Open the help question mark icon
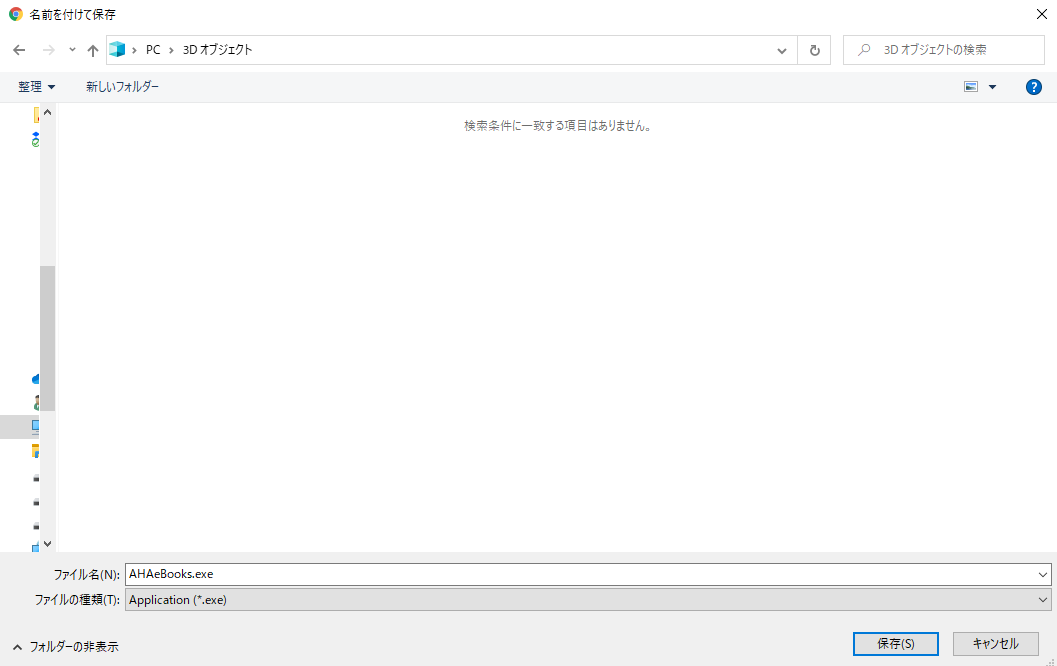This screenshot has height=666, width=1057. point(1034,87)
